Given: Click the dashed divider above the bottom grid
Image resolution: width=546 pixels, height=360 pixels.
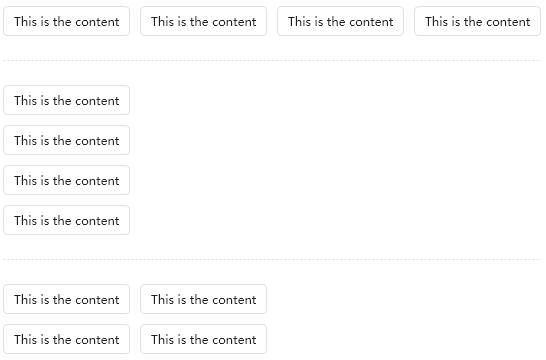Looking at the screenshot, I should pos(272,259).
